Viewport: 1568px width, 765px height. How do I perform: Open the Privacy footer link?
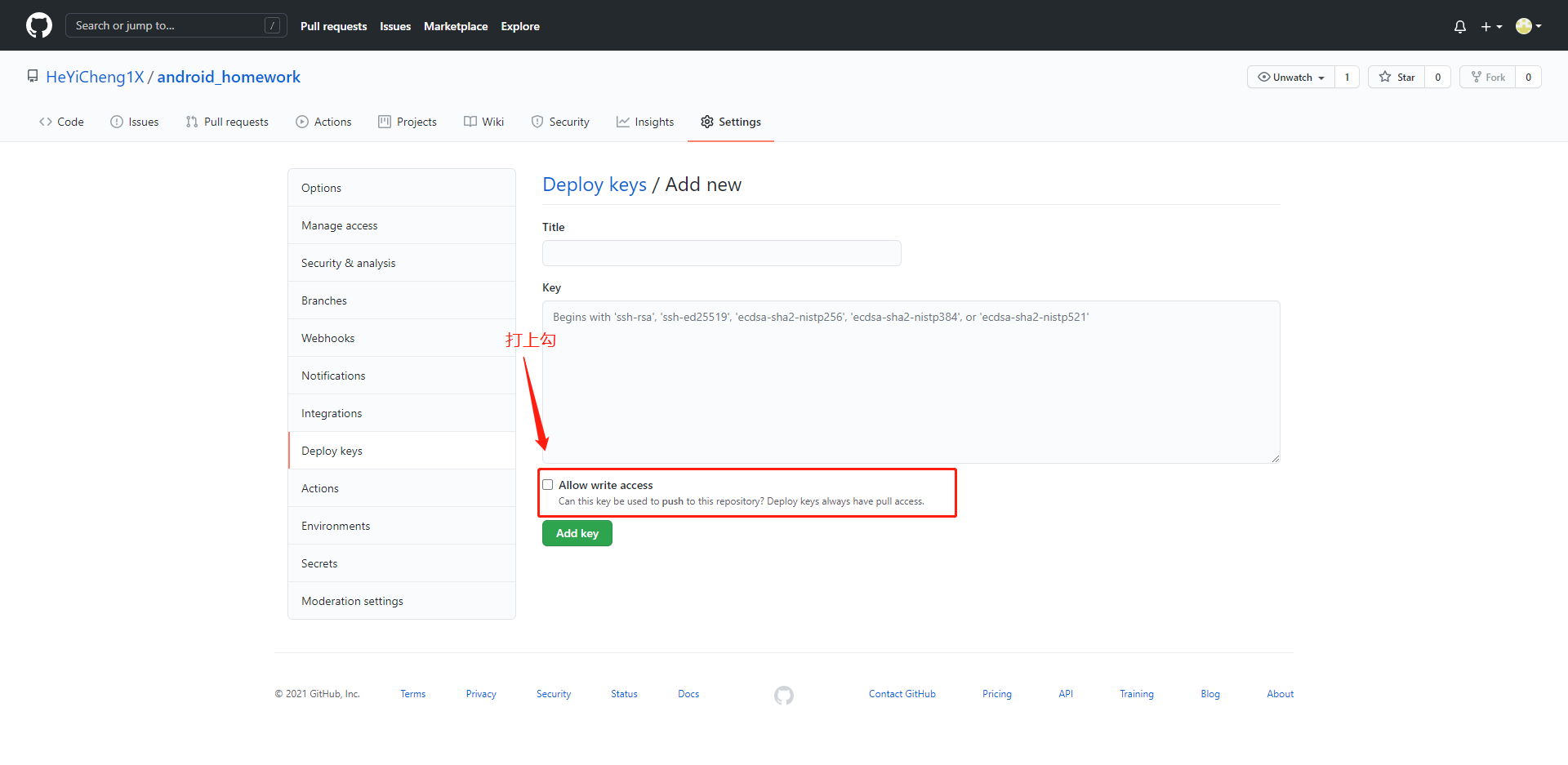pyautogui.click(x=481, y=694)
